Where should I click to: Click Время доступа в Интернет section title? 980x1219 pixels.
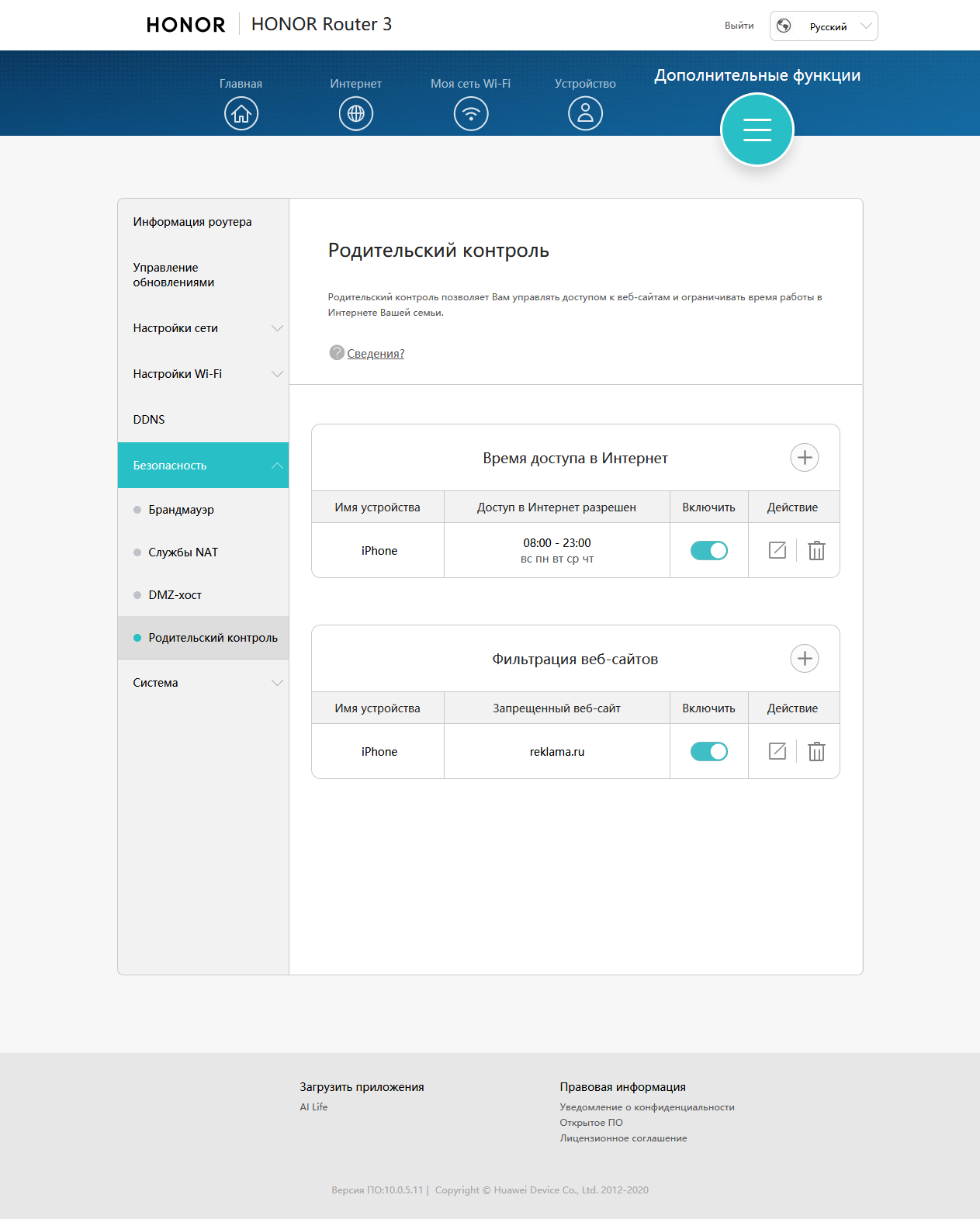coord(576,459)
